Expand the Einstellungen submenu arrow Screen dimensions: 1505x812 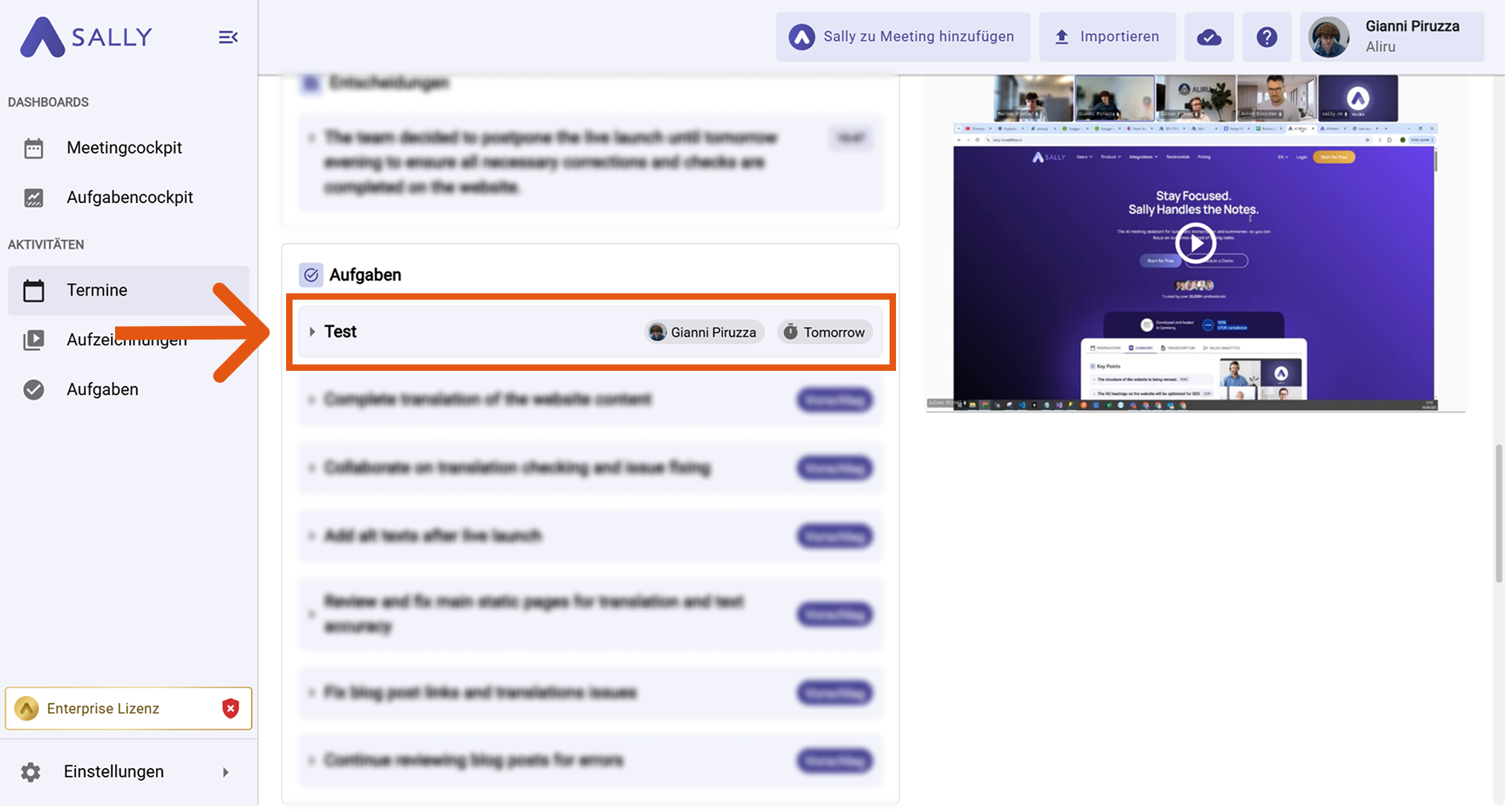pyautogui.click(x=225, y=772)
